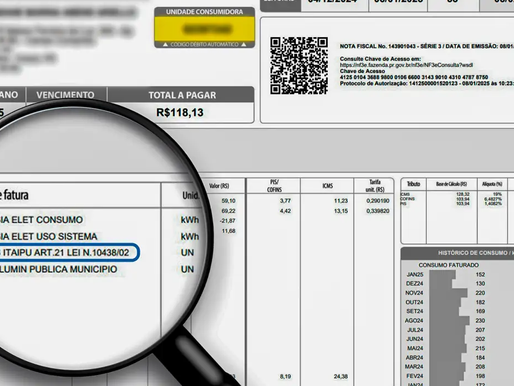Click 'CODIGO DEBITO AUTOMATICO' label
Viewport: 514px width, 386px height.
click(x=205, y=44)
